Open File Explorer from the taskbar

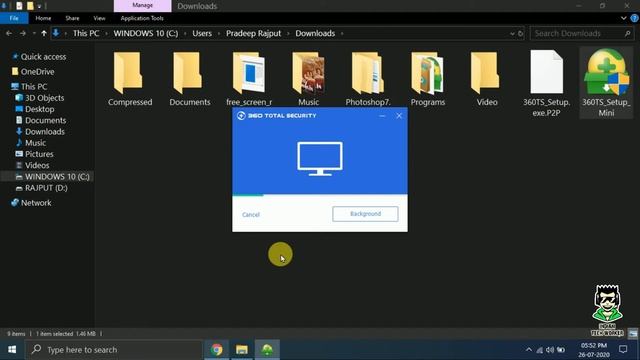click(x=242, y=350)
